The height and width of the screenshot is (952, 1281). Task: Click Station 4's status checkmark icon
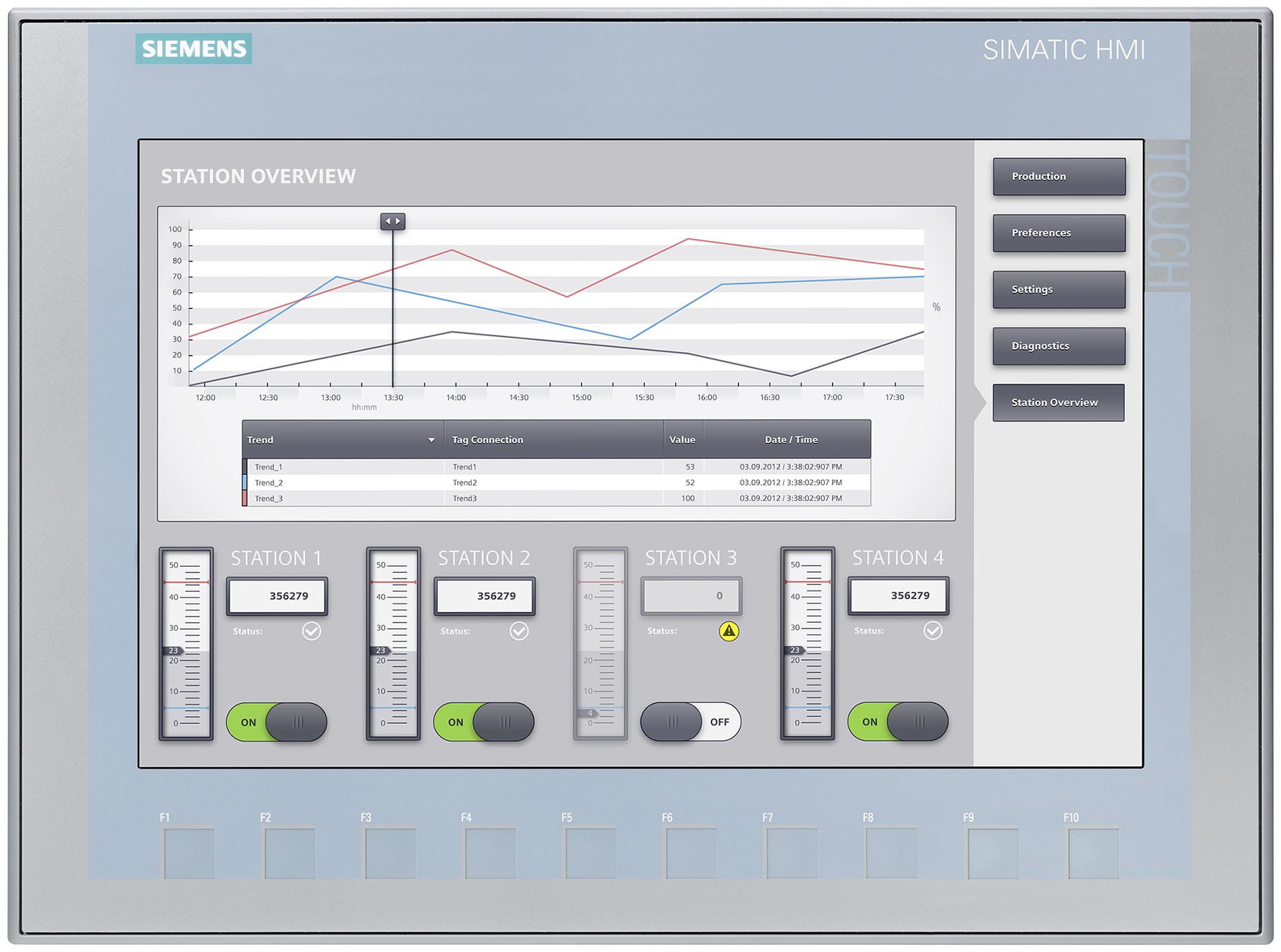(x=932, y=631)
